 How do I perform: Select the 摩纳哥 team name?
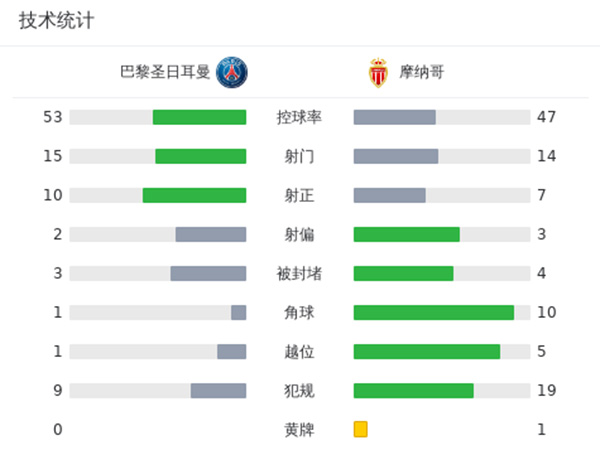[423, 72]
